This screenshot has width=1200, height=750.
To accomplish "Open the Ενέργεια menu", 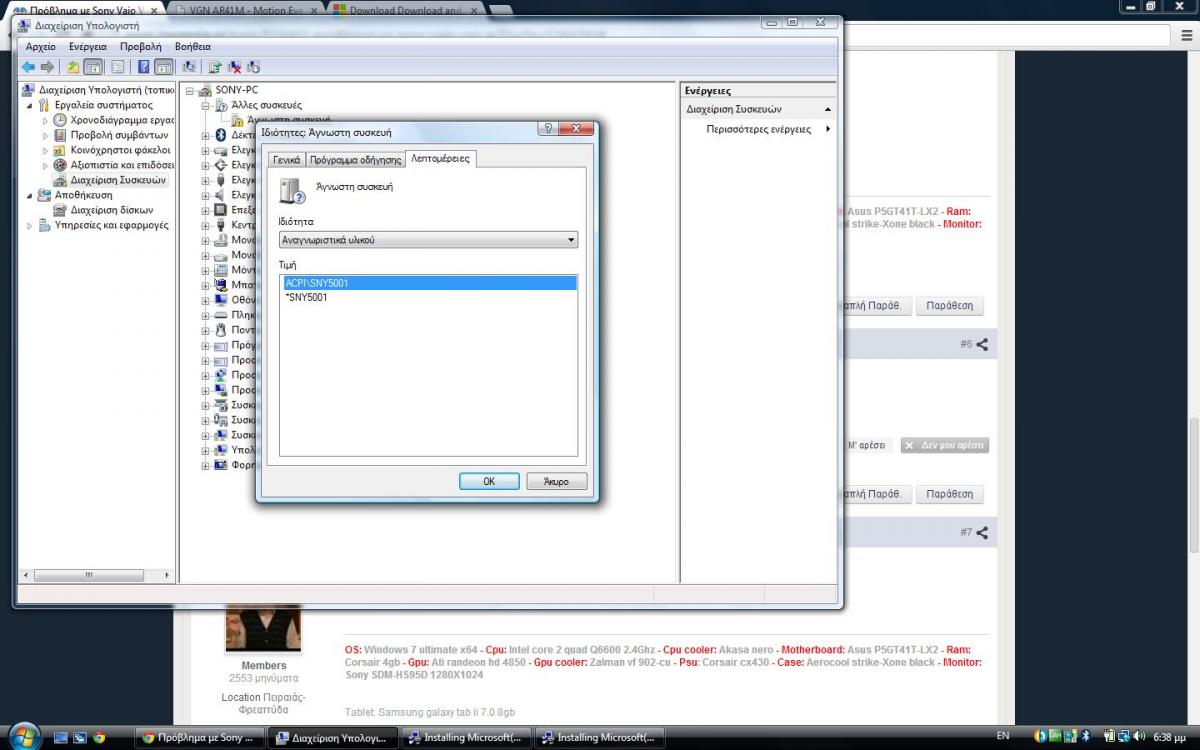I will point(87,46).
